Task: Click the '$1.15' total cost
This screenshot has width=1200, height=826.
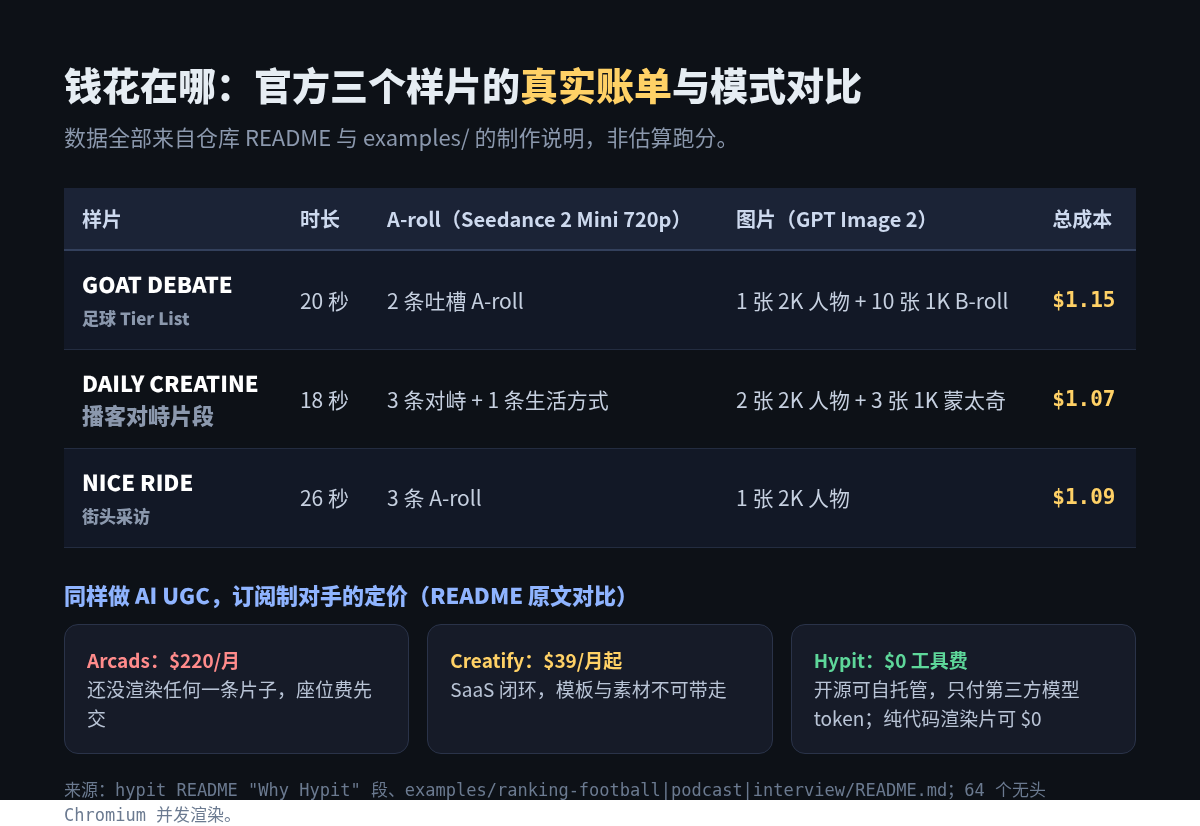Action: (x=1083, y=300)
